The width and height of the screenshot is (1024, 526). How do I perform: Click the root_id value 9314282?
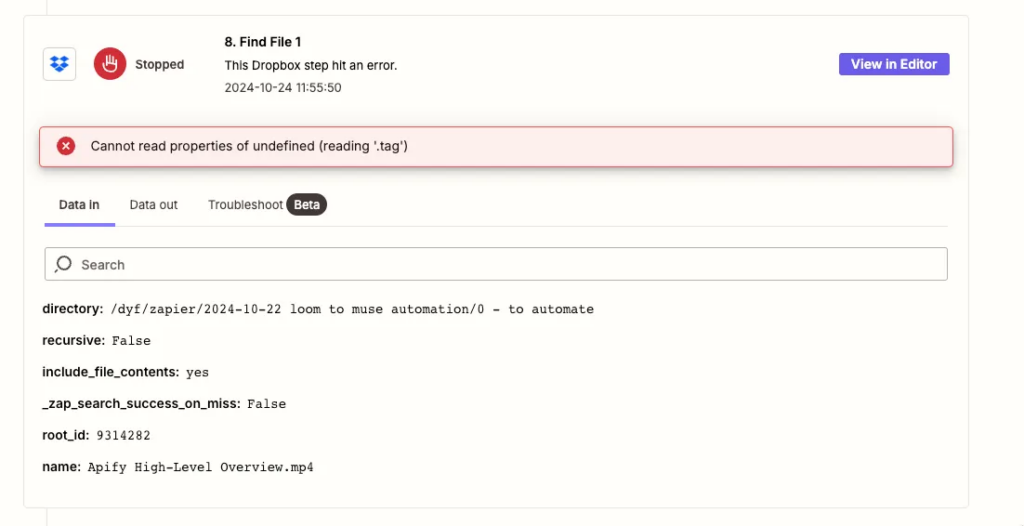point(123,436)
